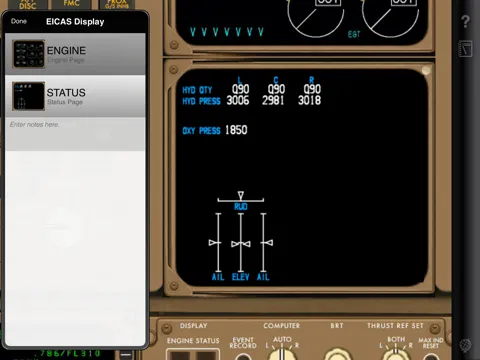Push the A/T DISC panel button
The width and height of the screenshot is (480, 360).
28,5
